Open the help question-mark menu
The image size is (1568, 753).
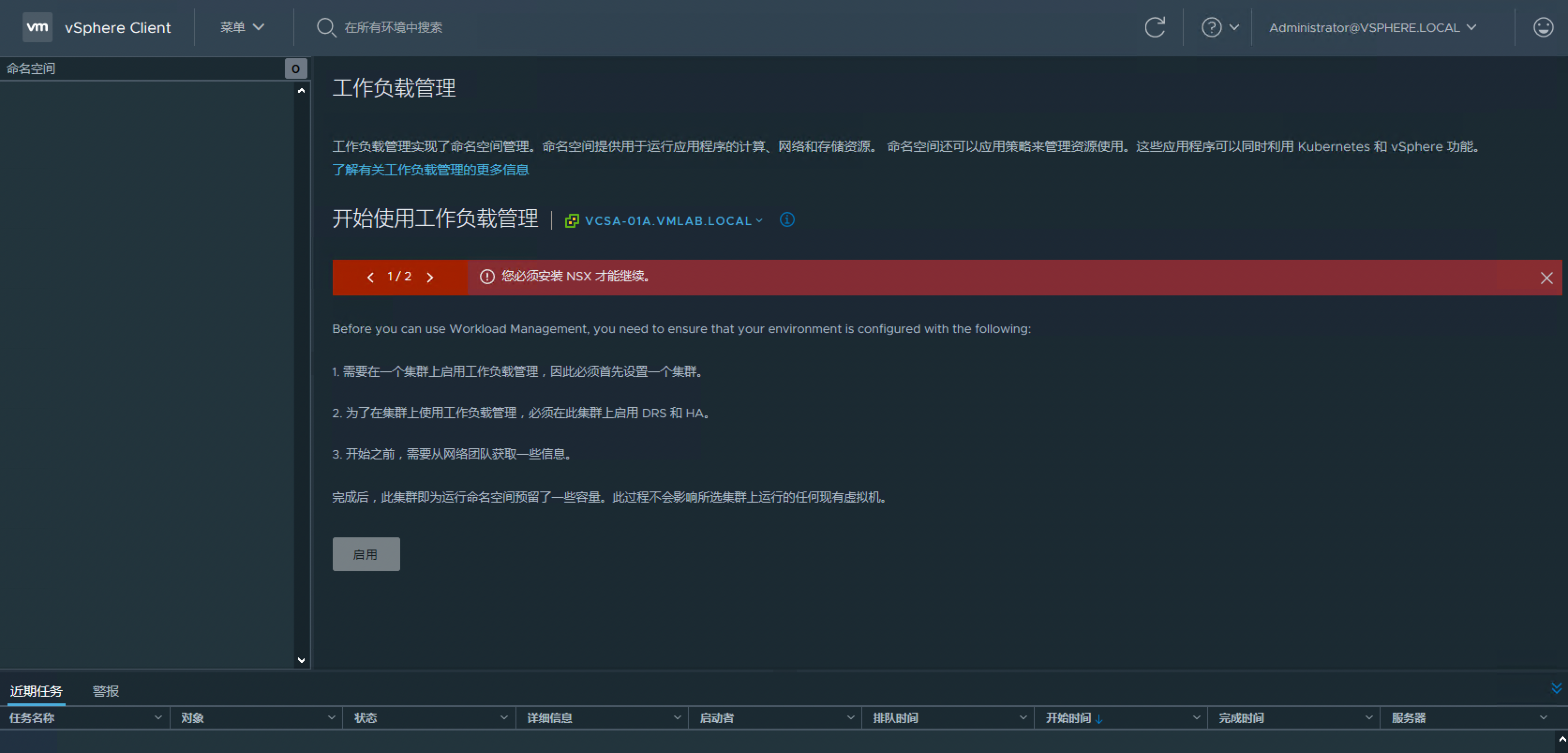(1220, 27)
